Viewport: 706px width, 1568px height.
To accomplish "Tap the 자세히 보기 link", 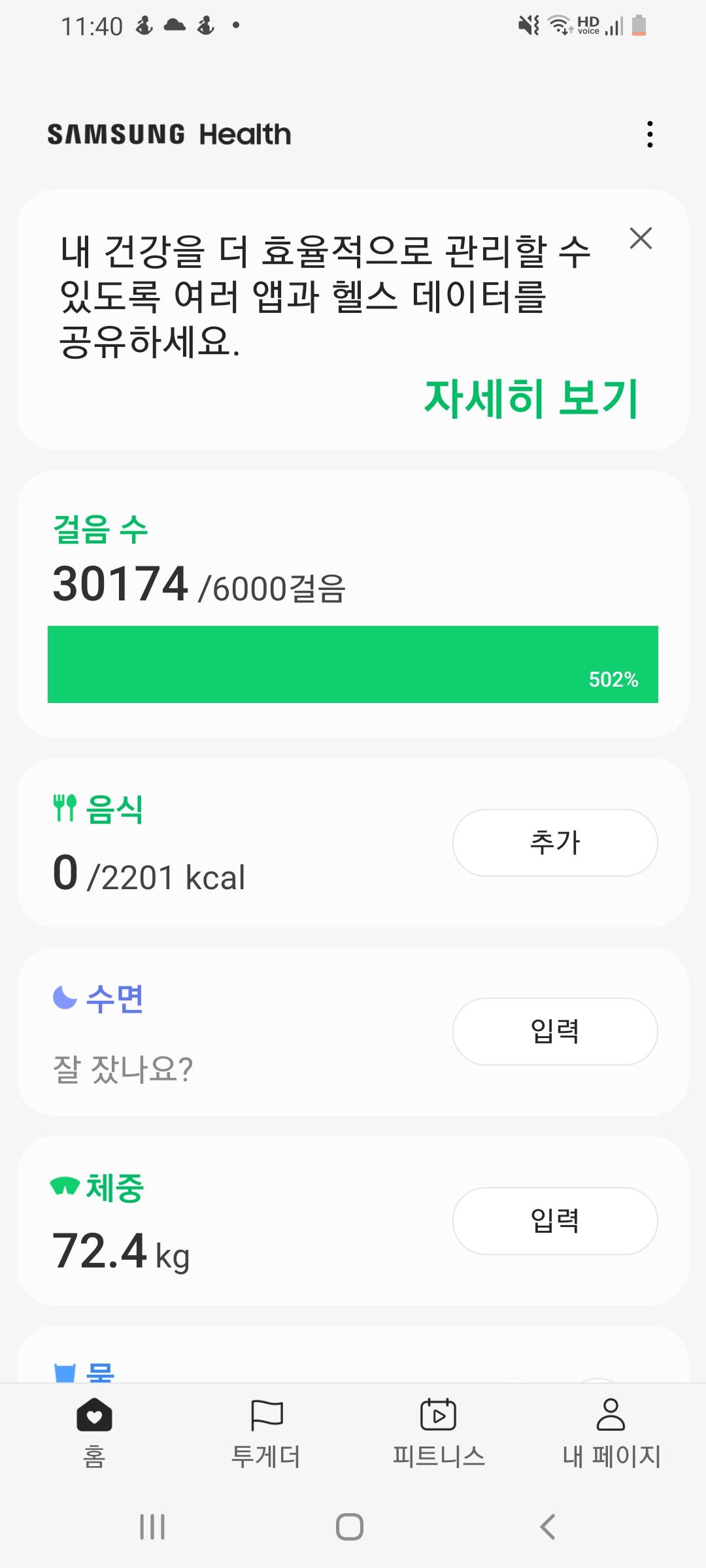I will [531, 398].
